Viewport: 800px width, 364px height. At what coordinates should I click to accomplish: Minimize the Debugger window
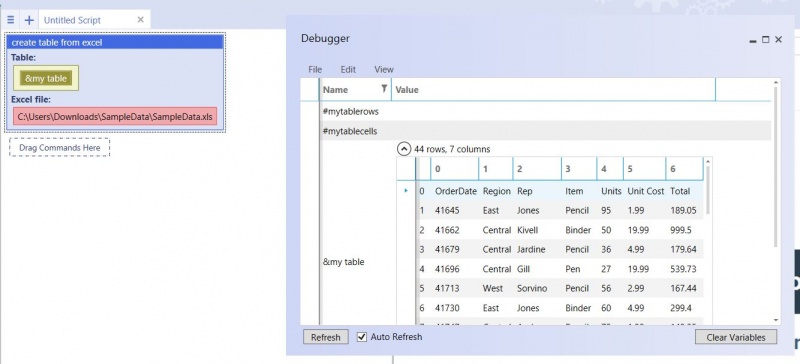point(753,40)
